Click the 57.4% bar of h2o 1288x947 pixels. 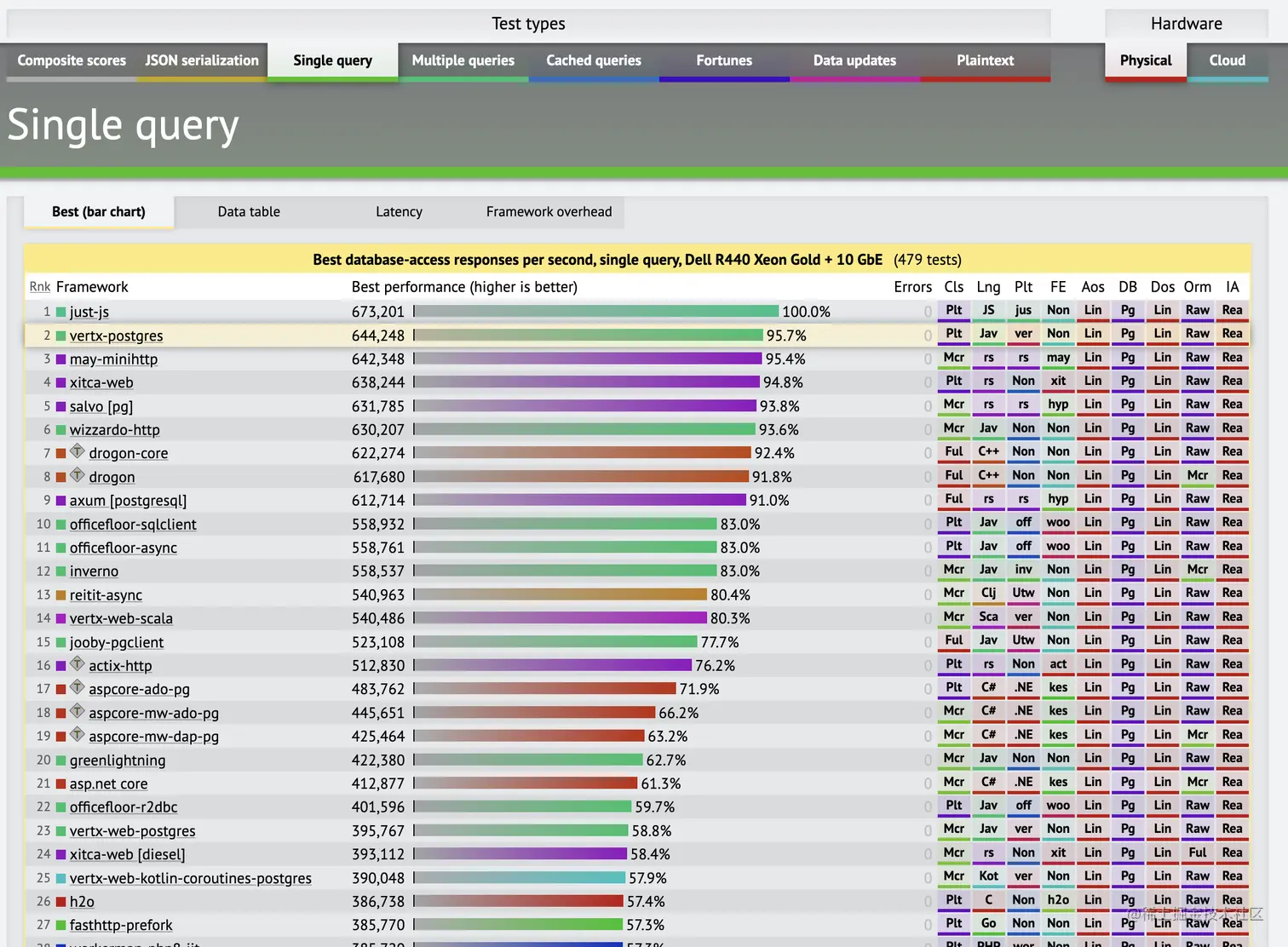tap(519, 901)
